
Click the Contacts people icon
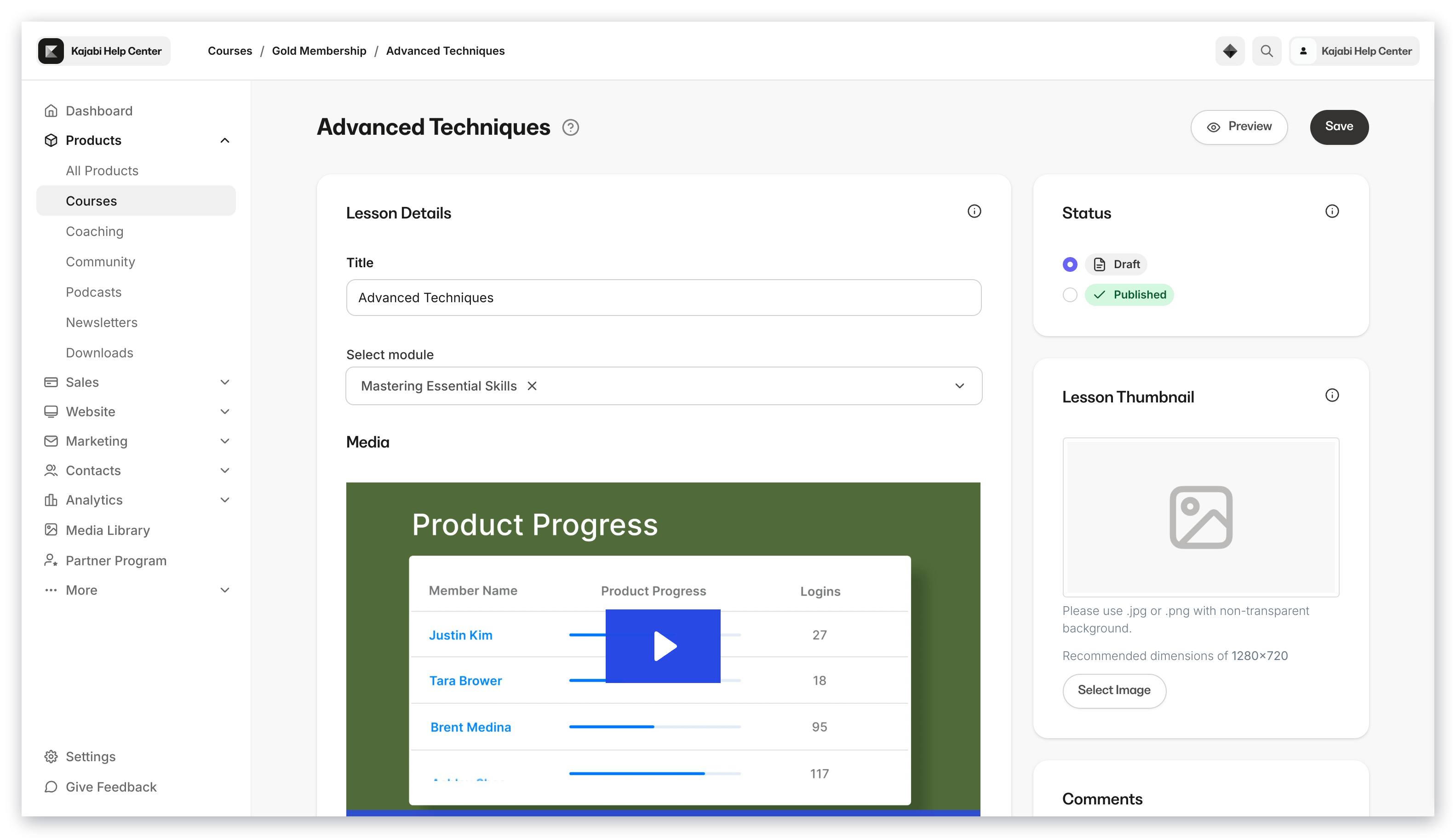click(x=51, y=470)
